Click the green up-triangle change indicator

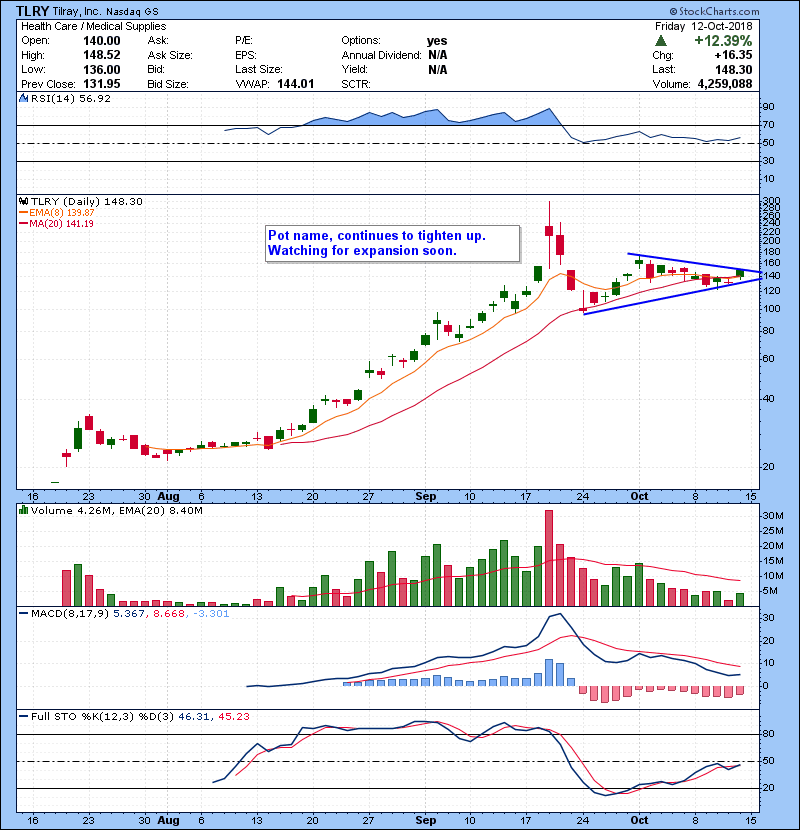[x=660, y=40]
